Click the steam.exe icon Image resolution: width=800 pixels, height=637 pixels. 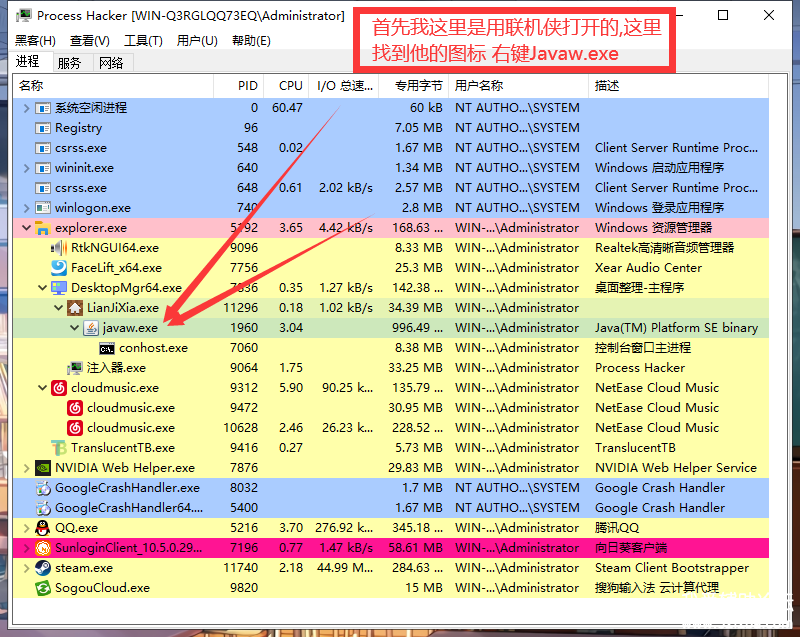(x=43, y=568)
